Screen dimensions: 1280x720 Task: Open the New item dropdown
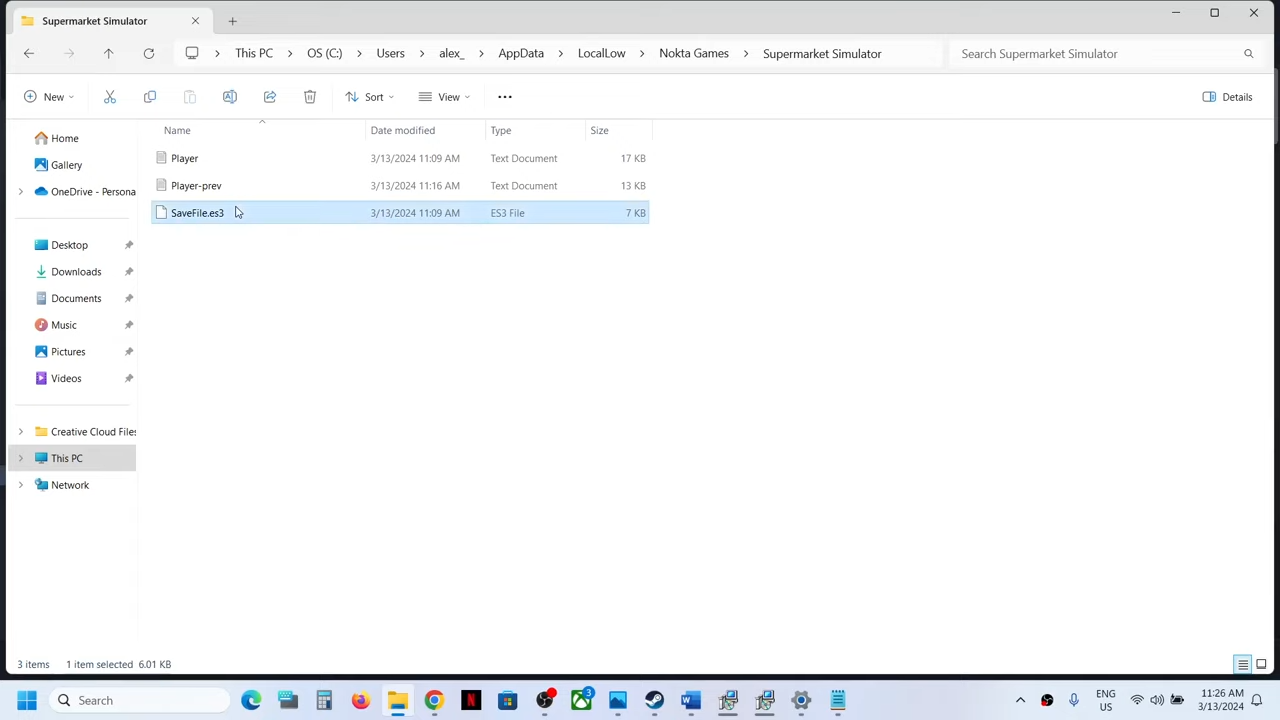click(49, 97)
